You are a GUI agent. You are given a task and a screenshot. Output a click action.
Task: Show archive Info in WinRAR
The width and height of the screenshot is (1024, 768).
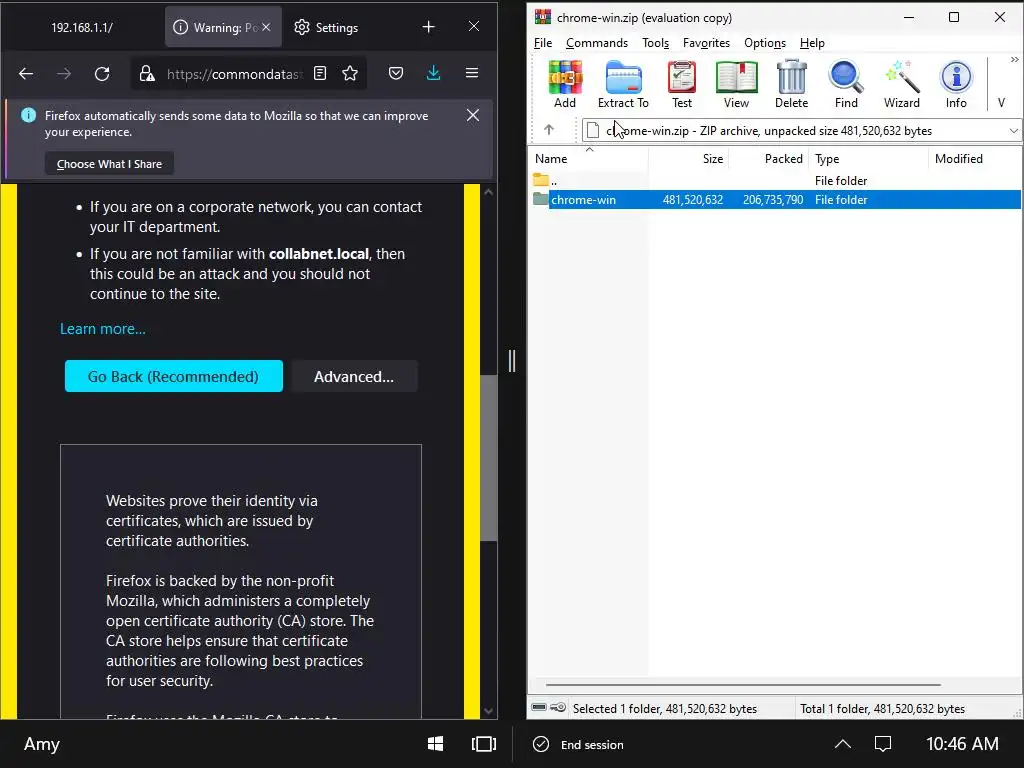point(956,84)
